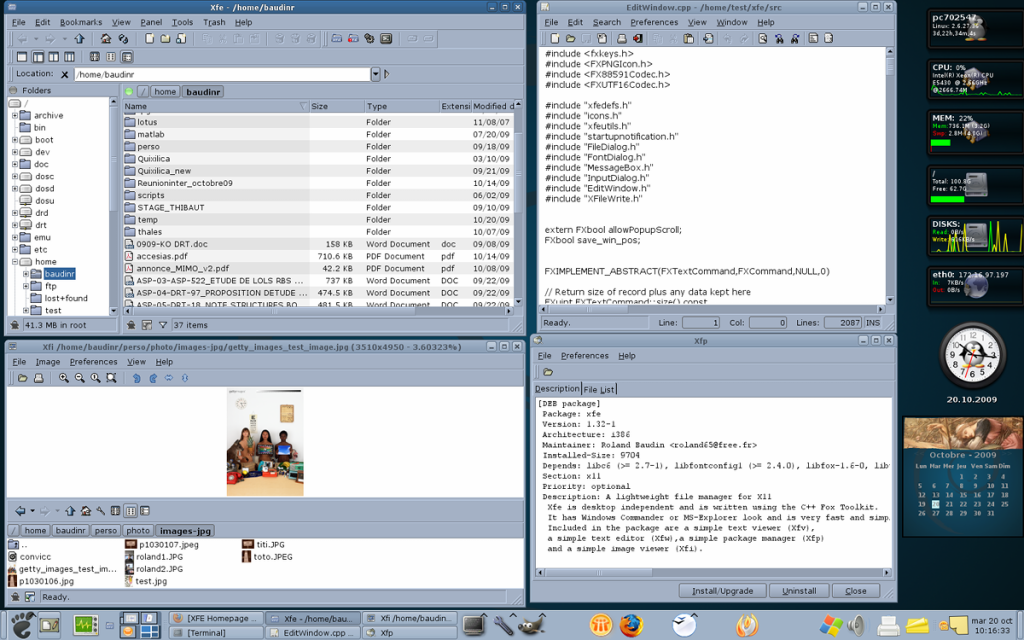The width and height of the screenshot is (1024, 640).
Task: Open the Location field dropdown arrow
Action: [x=375, y=73]
